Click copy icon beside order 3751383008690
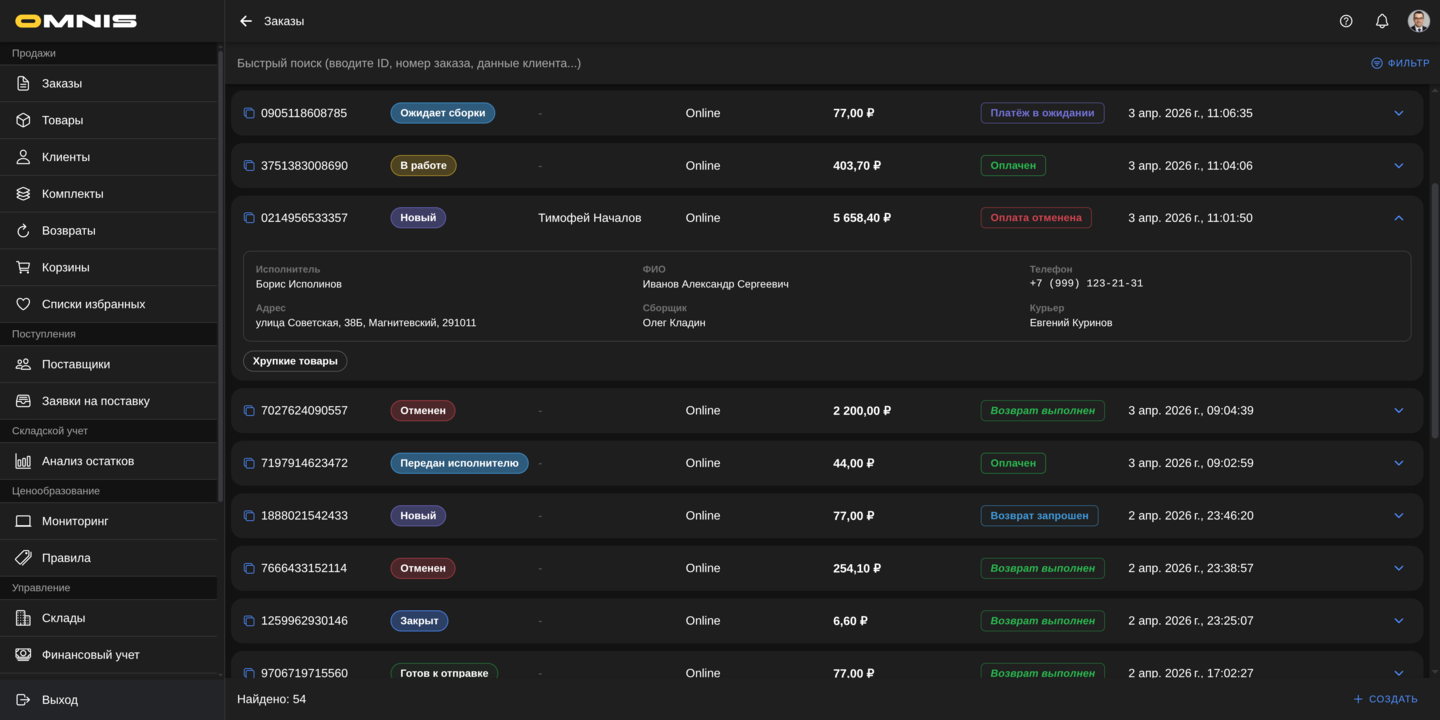1440x720 pixels. 249,166
